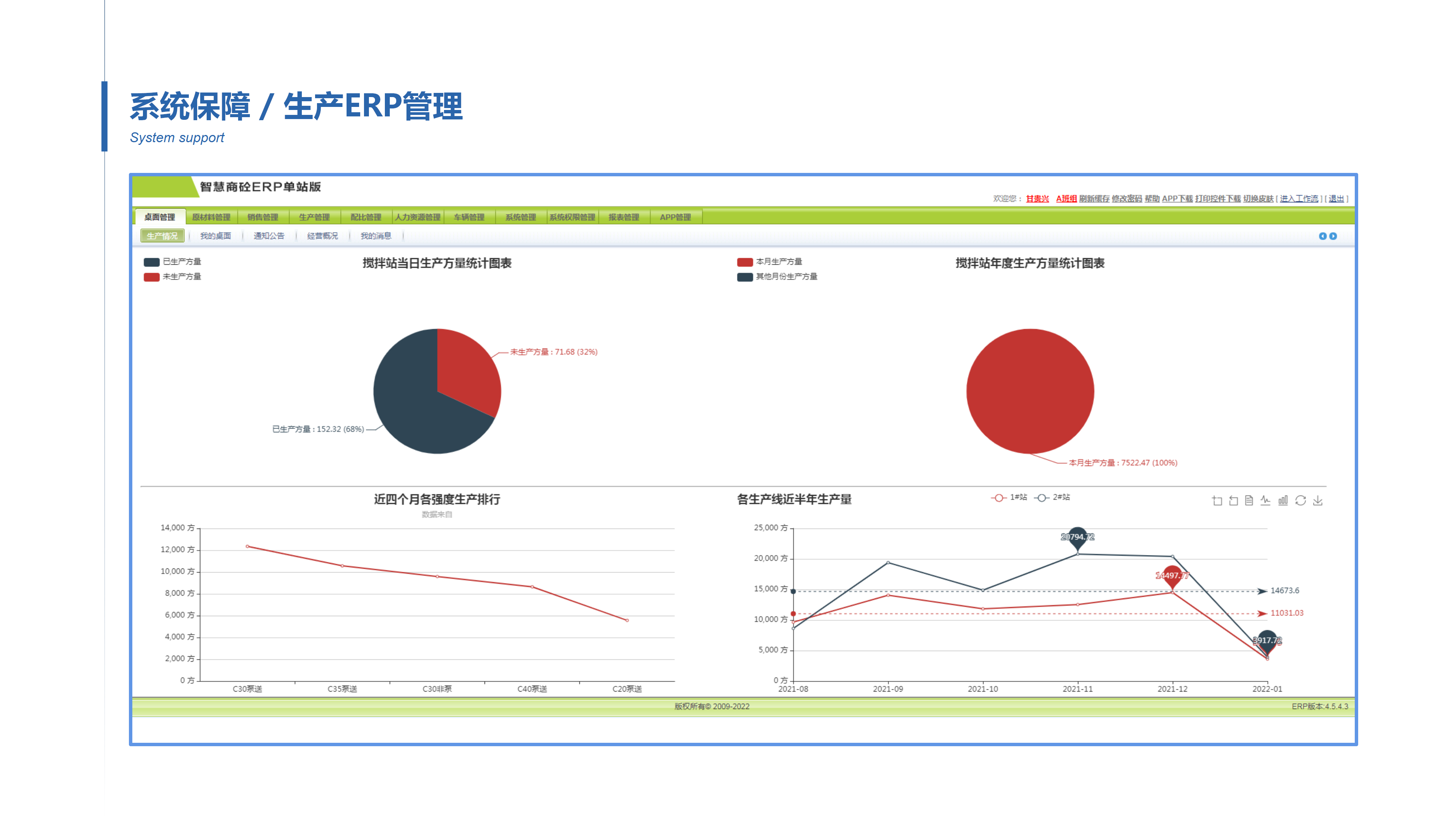1456x819 pixels.
Task: Open the data view document icon
Action: pyautogui.click(x=1249, y=501)
